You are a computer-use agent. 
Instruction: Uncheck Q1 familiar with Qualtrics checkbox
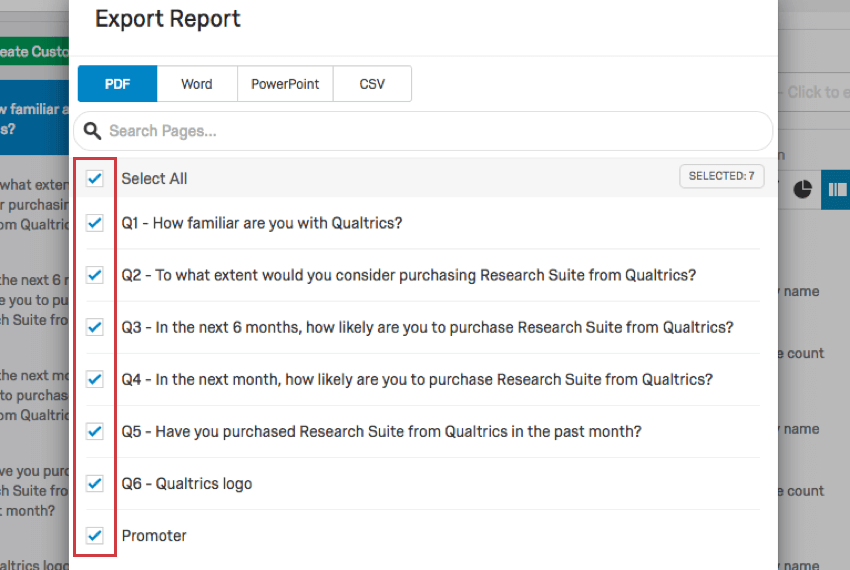tap(95, 223)
